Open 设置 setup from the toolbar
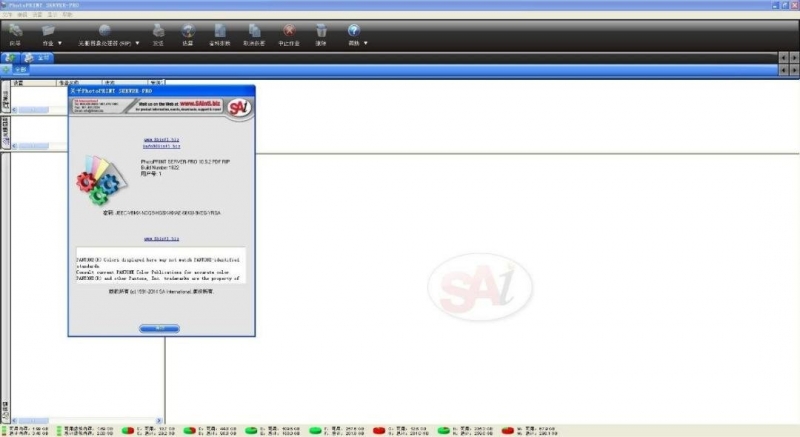The height and width of the screenshot is (437, 800). coord(188,31)
